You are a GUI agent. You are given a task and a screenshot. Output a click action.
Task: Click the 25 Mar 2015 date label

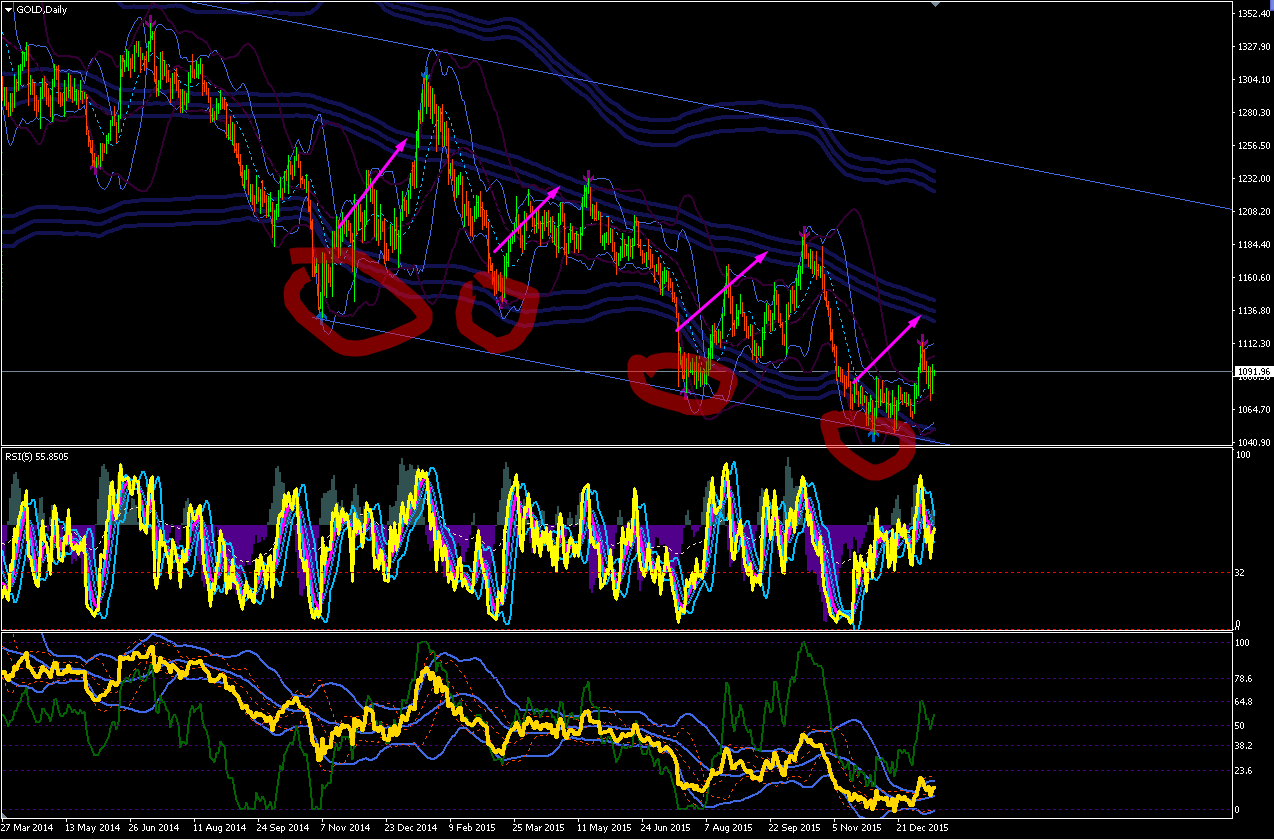[x=540, y=829]
